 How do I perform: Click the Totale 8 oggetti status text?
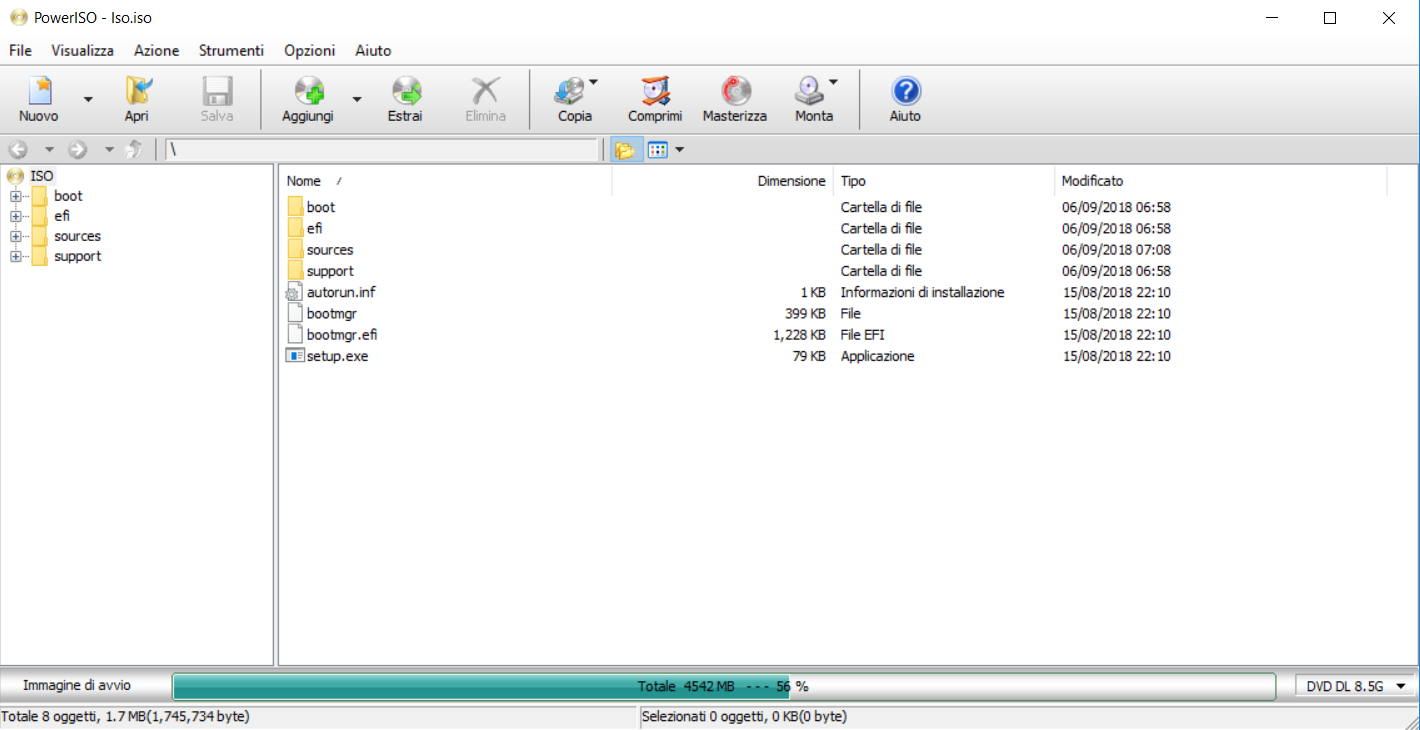click(x=126, y=717)
